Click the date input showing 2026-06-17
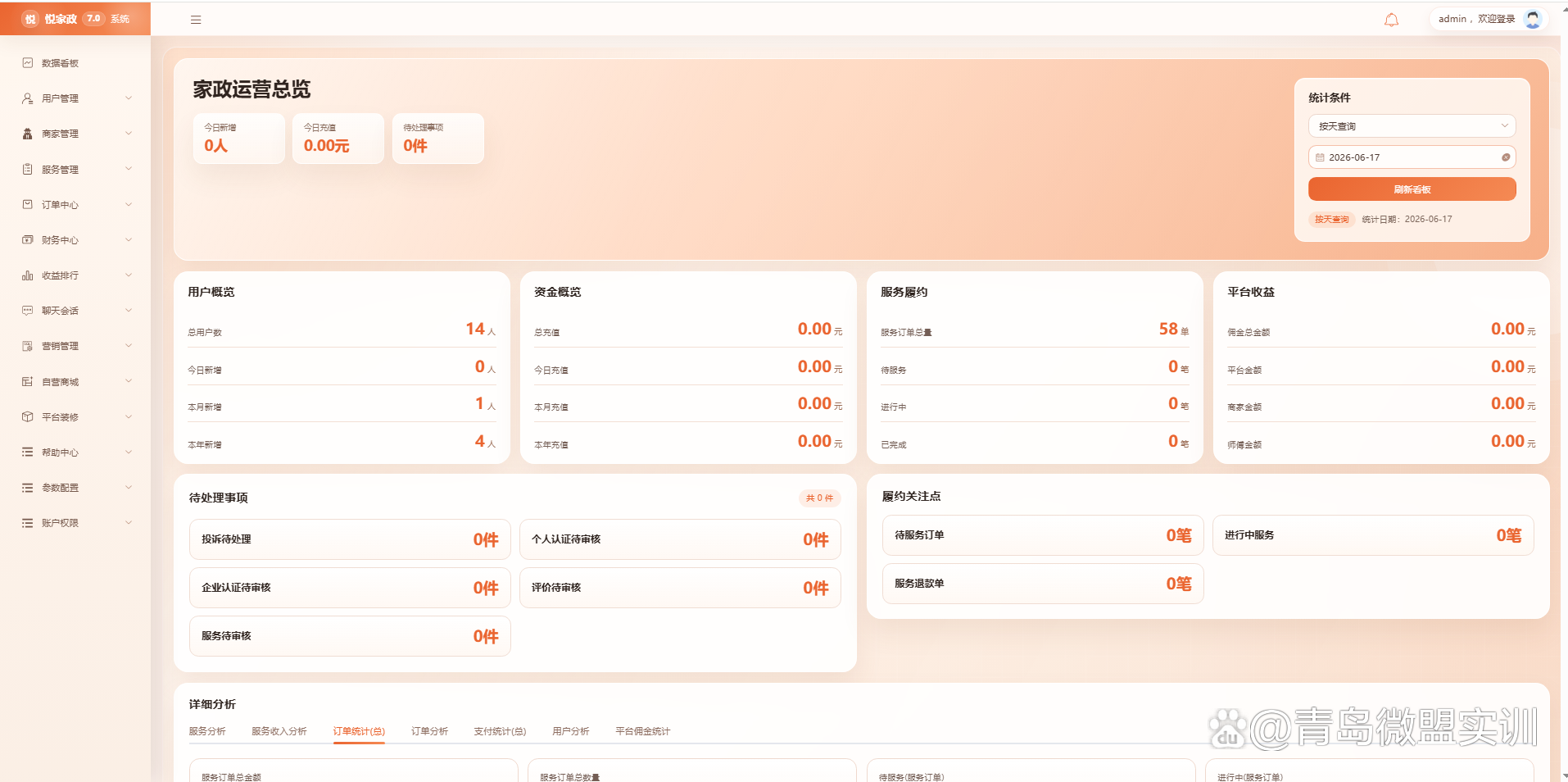This screenshot has width=1568, height=782. coord(1412,157)
